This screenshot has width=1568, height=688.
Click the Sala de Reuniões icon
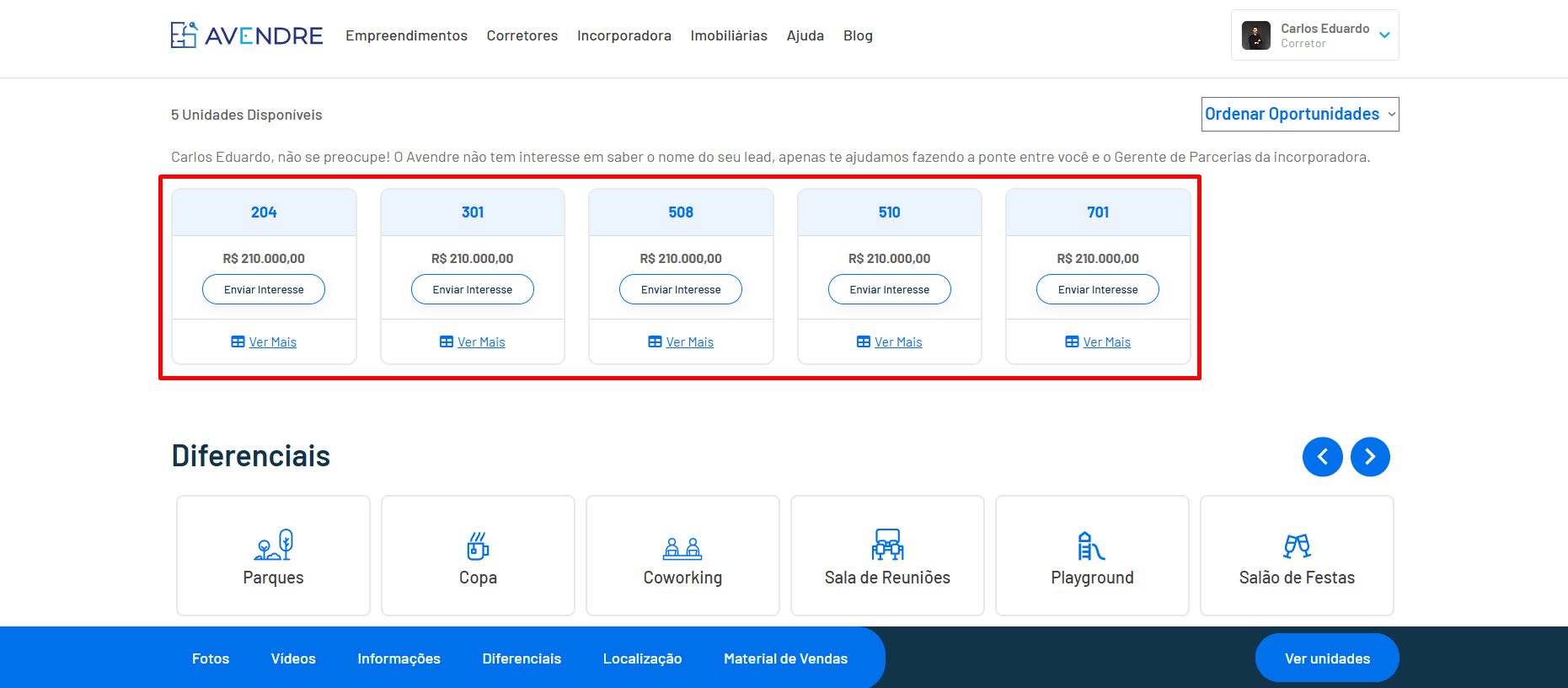coord(888,545)
